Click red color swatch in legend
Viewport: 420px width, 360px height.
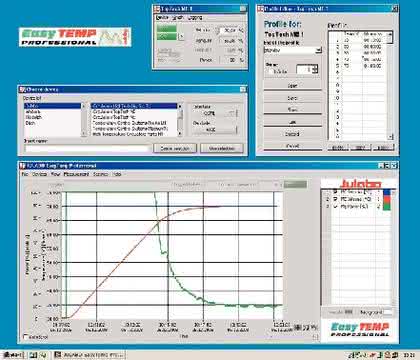click(x=387, y=199)
